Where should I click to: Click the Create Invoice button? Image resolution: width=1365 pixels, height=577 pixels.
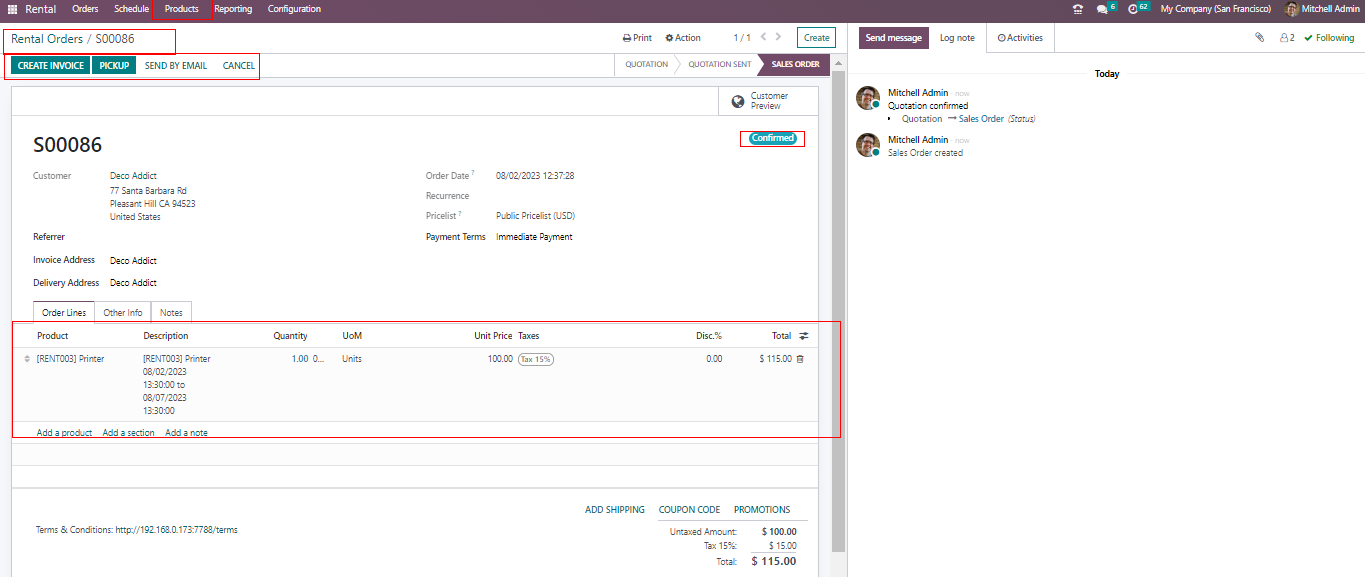(x=51, y=66)
